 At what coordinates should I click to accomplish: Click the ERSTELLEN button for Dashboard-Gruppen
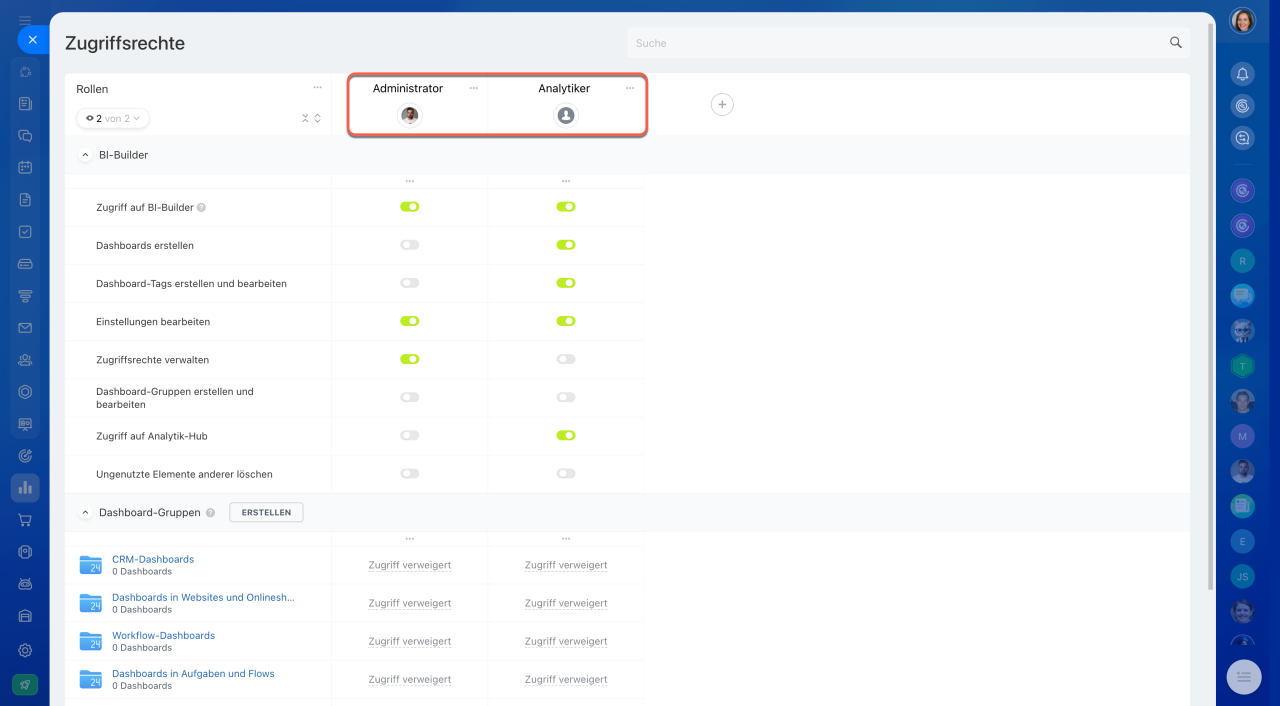coord(266,512)
